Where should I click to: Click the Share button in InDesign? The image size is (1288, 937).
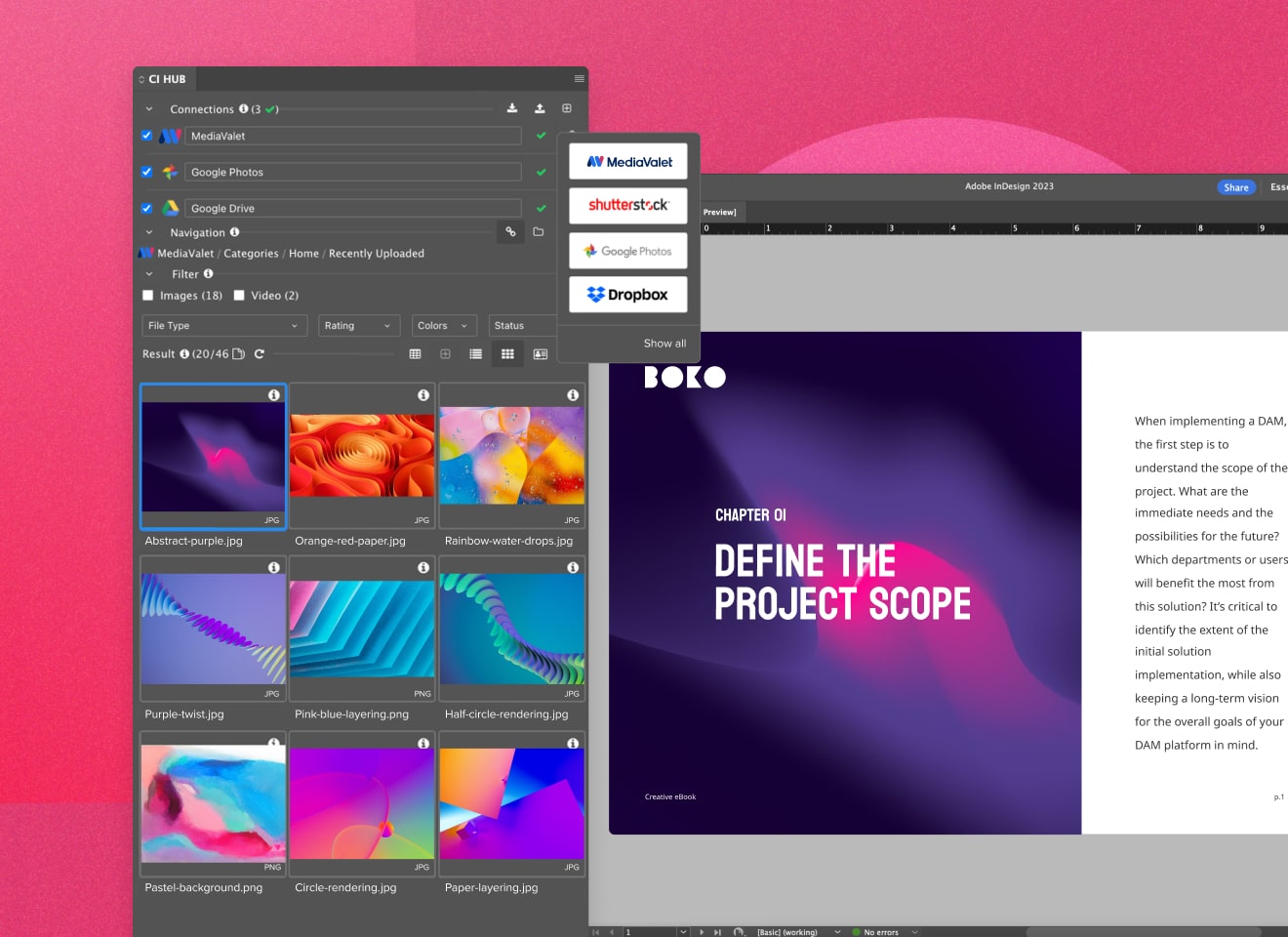point(1236,187)
